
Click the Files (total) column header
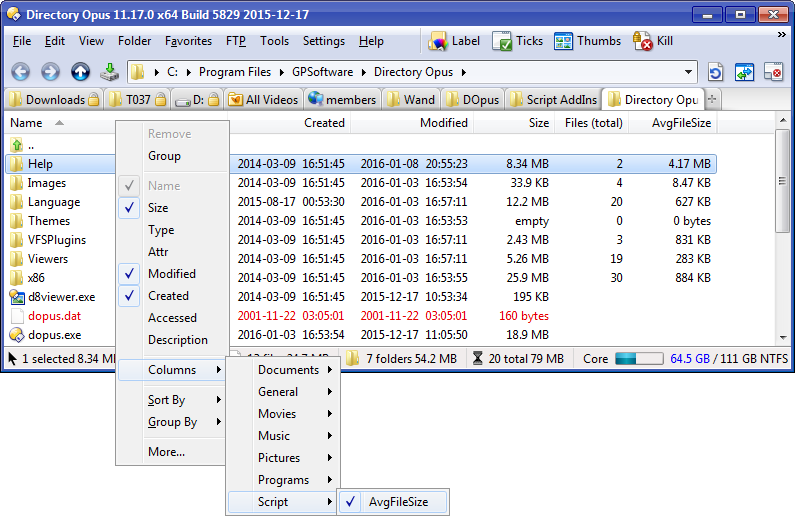[x=590, y=123]
